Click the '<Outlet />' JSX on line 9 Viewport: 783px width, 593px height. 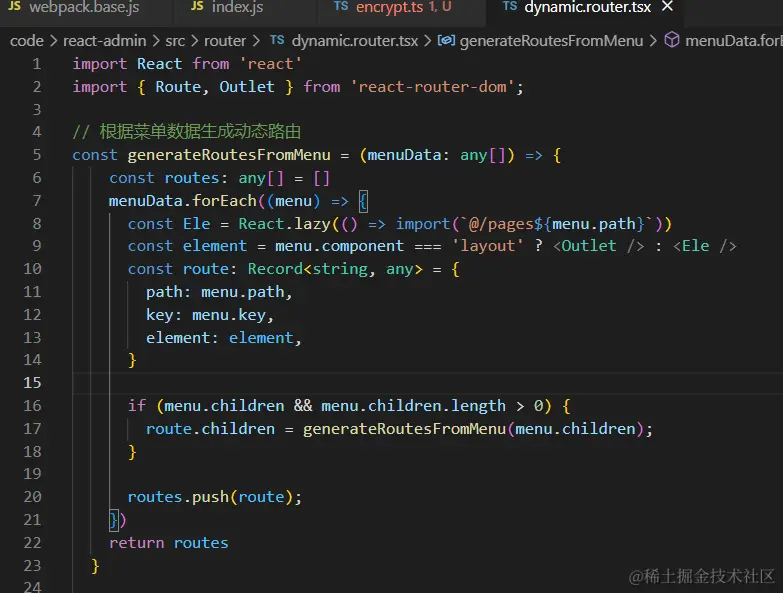(x=598, y=246)
